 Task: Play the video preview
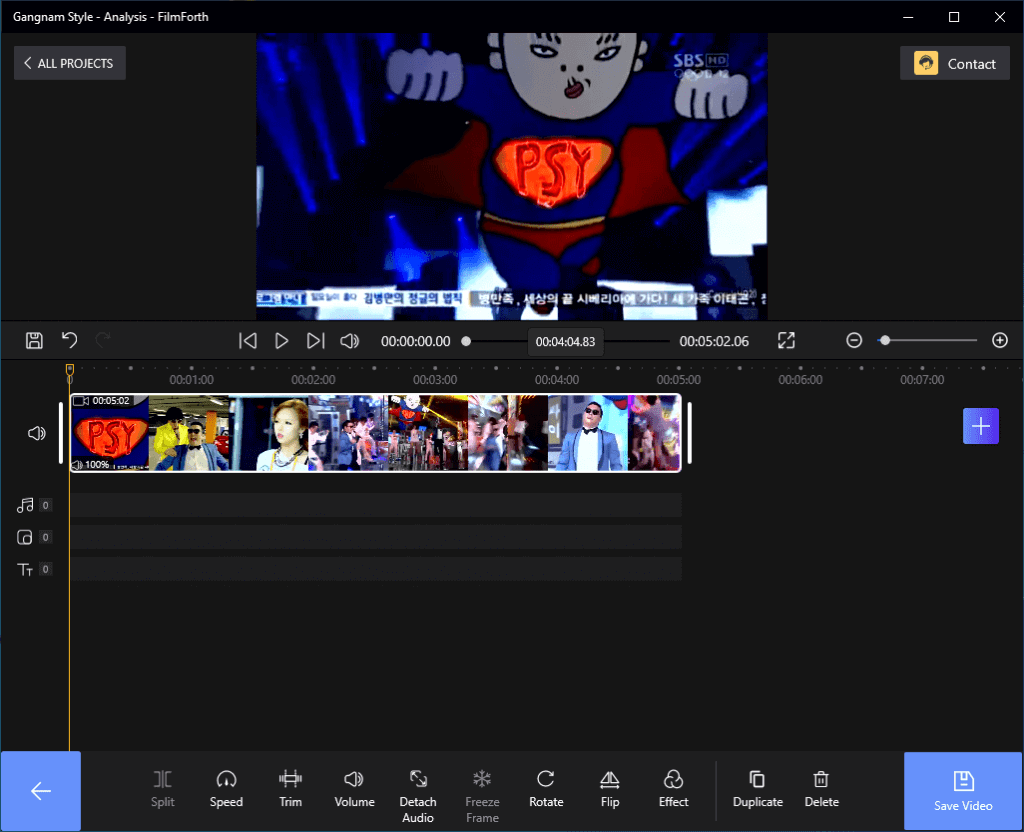281,340
